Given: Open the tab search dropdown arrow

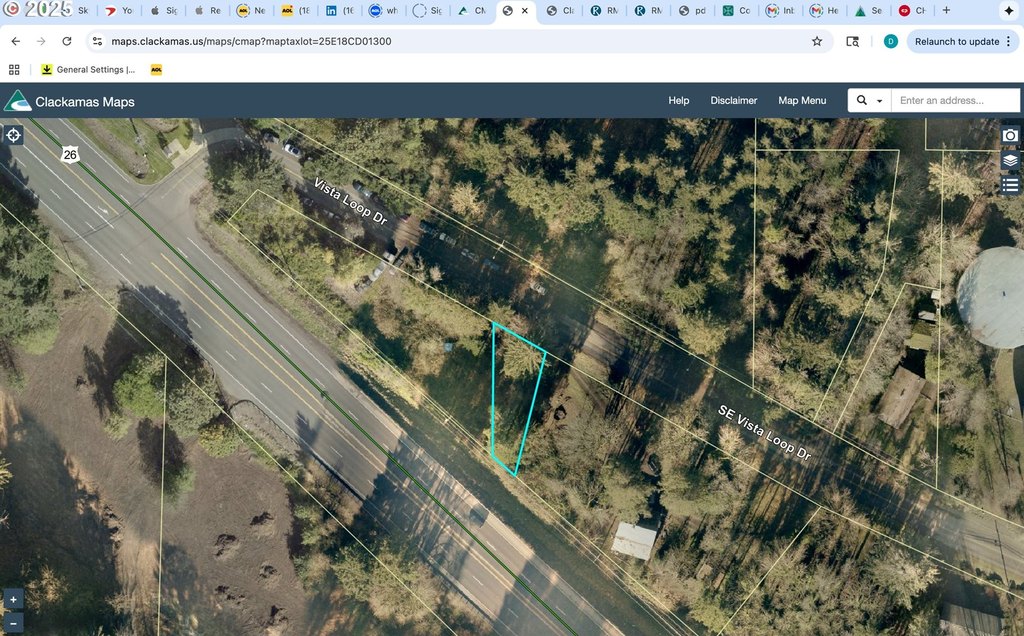Looking at the screenshot, I should 1007,11.
